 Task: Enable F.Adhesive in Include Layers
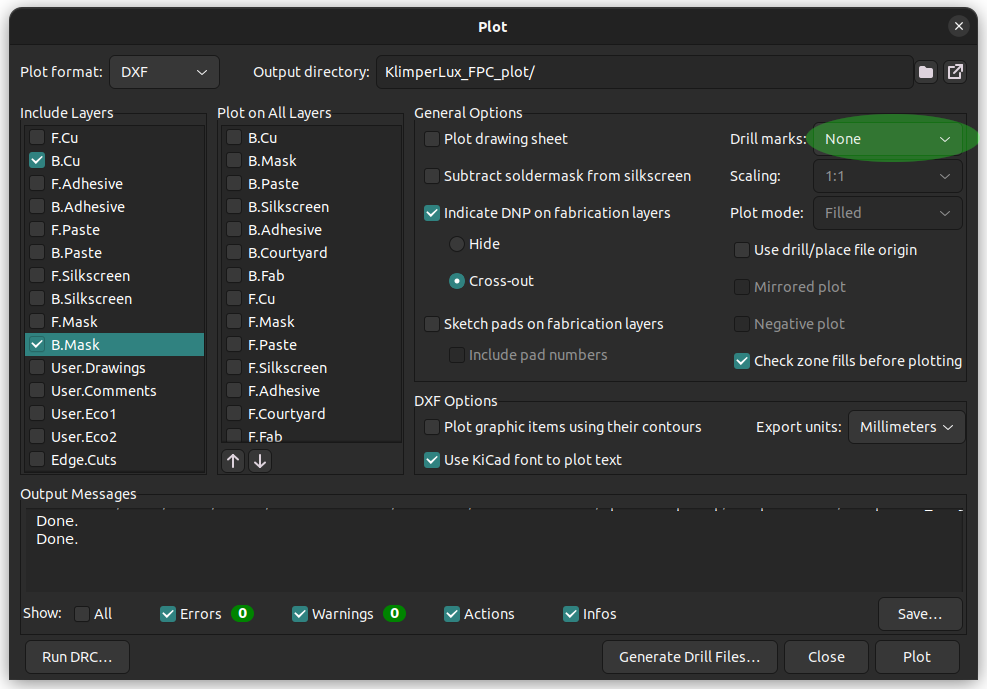tap(37, 184)
